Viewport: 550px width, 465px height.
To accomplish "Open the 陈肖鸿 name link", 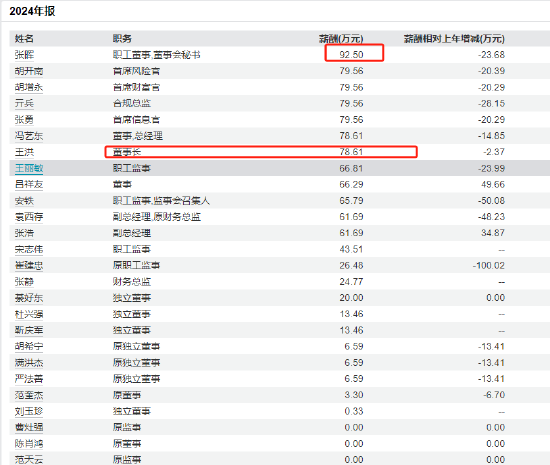I will [29, 444].
